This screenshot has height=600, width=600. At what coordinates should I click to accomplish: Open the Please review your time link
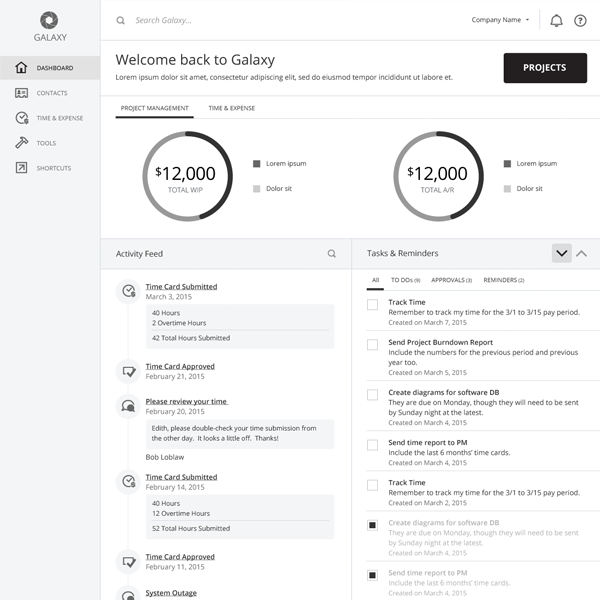[187, 401]
